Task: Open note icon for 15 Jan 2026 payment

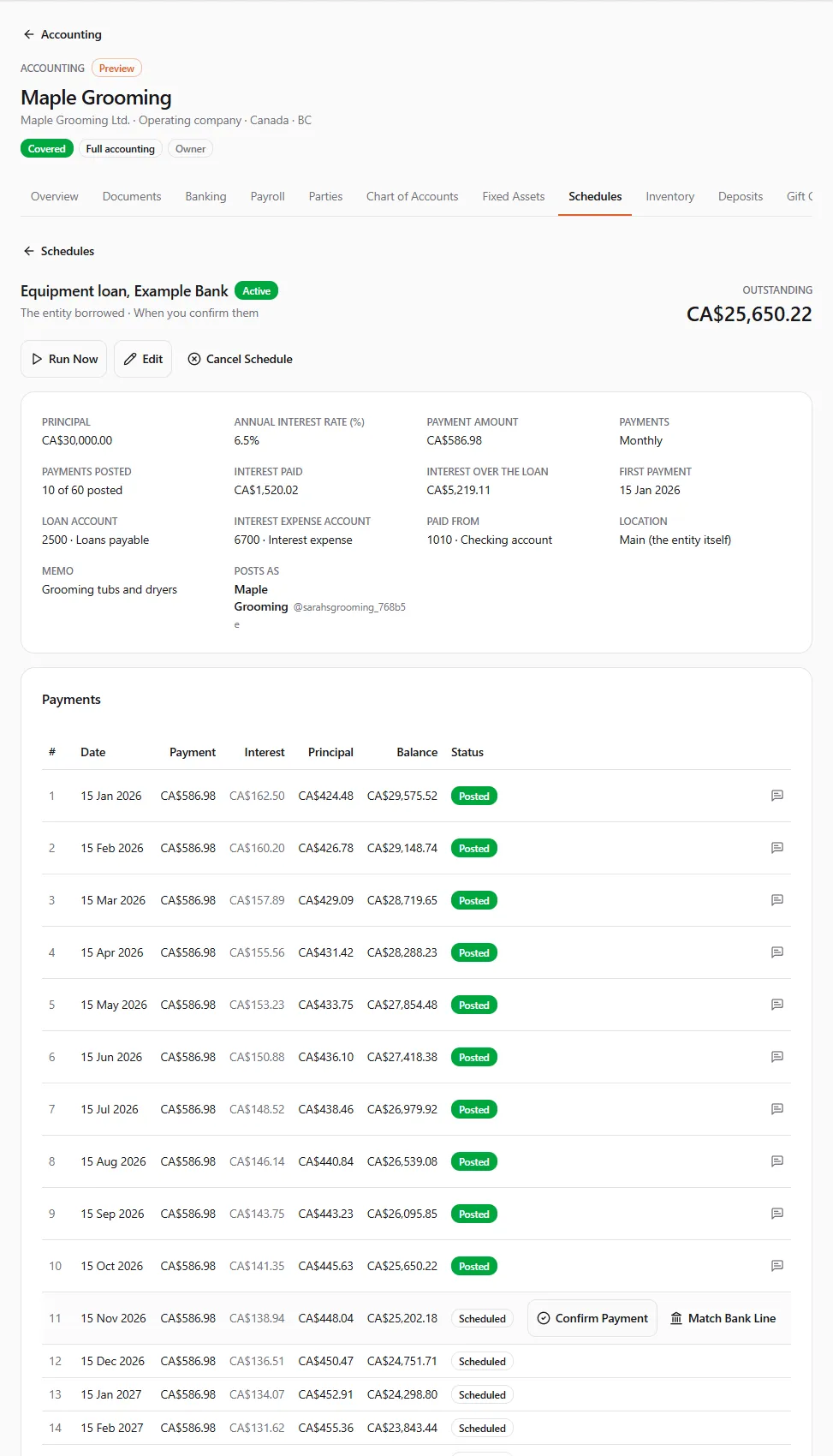Action: 777,796
